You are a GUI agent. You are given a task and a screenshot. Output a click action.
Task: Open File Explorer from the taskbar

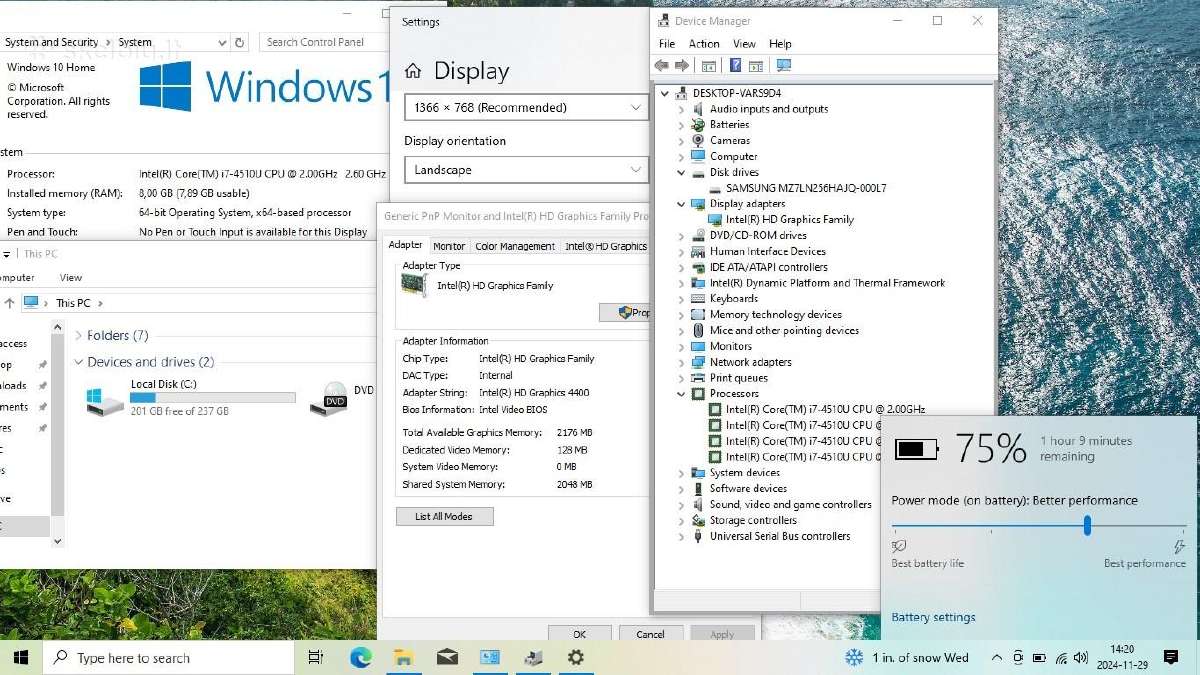tap(403, 658)
